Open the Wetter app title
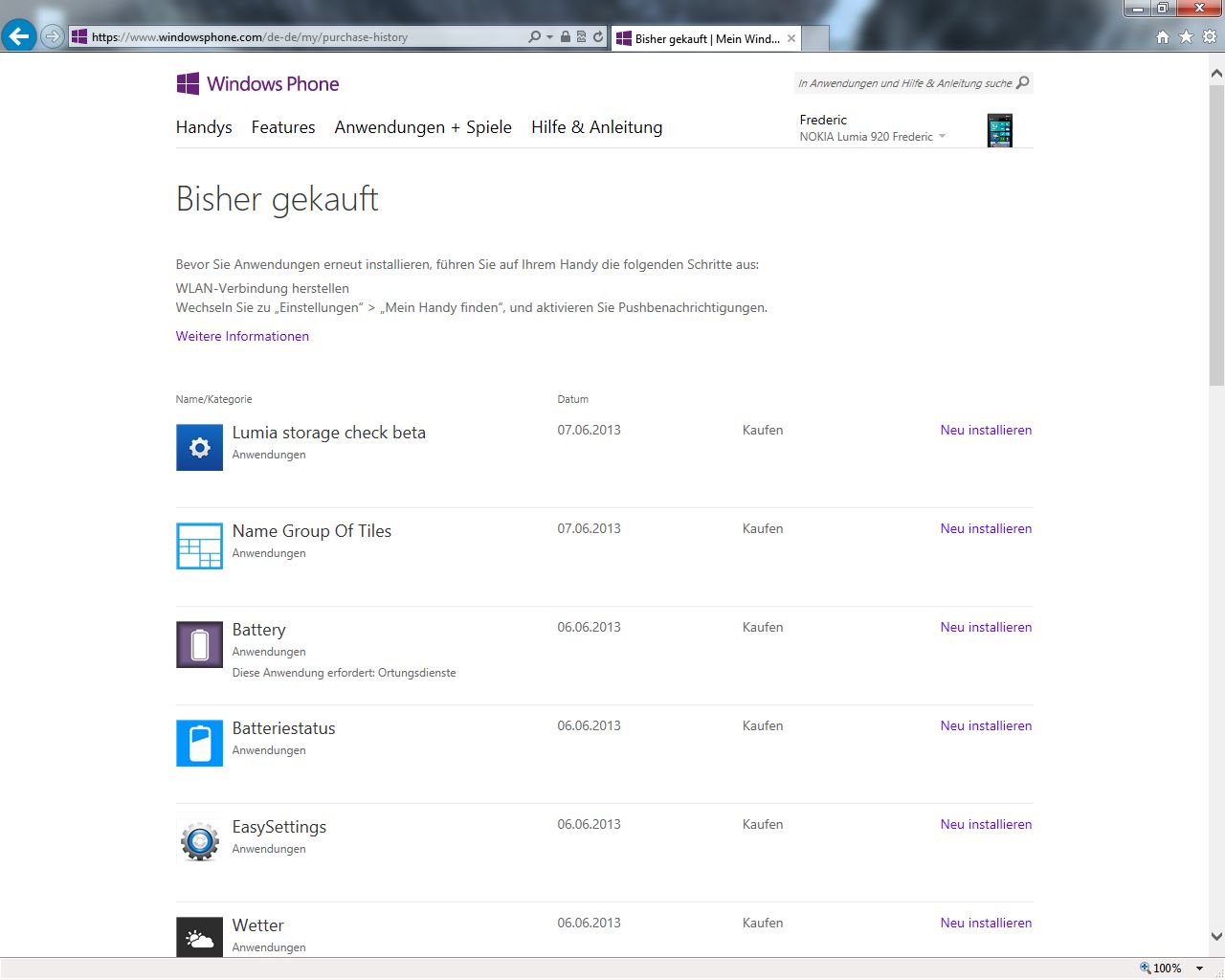Screen dimensions: 1225x980 pos(258,925)
